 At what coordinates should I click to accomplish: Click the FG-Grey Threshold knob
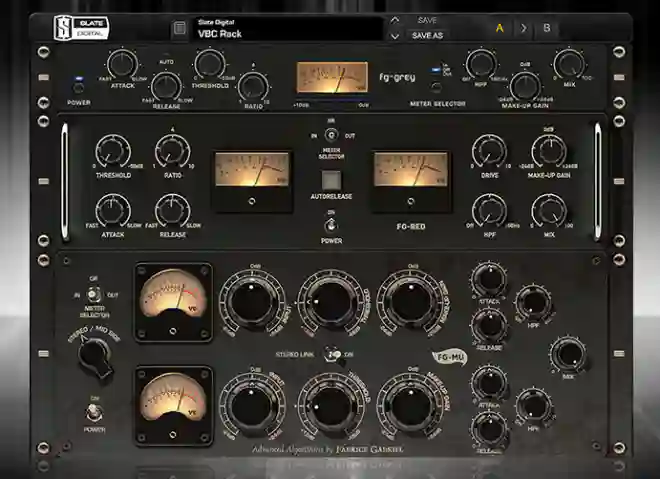(x=210, y=64)
